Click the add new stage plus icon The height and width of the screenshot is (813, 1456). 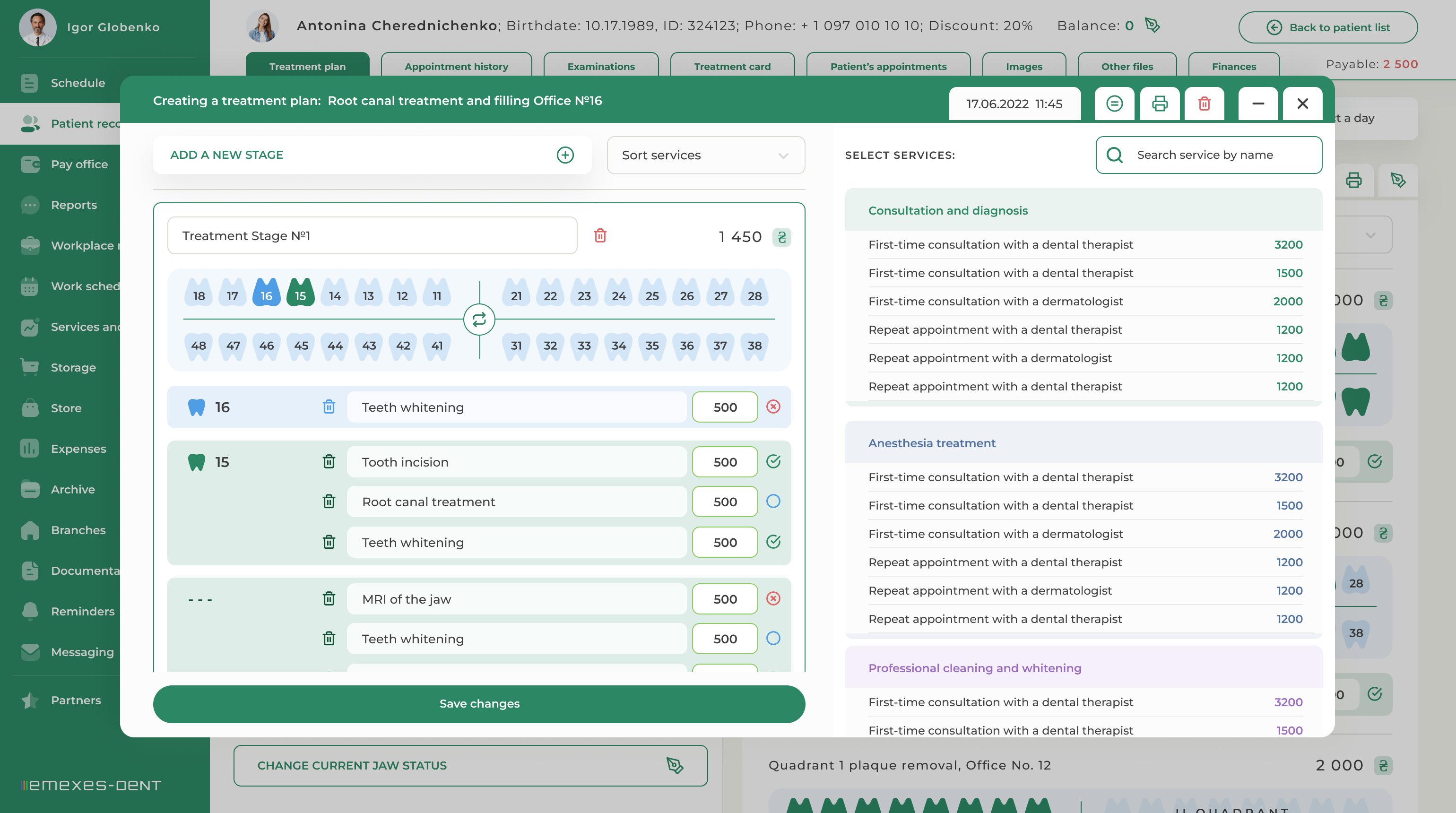point(564,155)
